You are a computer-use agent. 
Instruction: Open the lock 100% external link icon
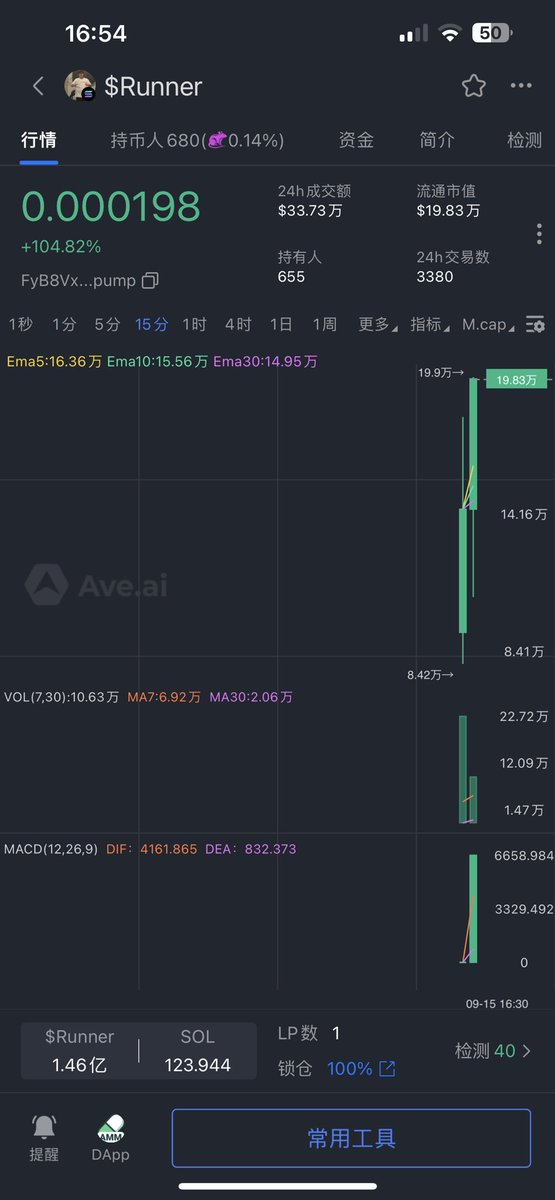pyautogui.click(x=387, y=1069)
